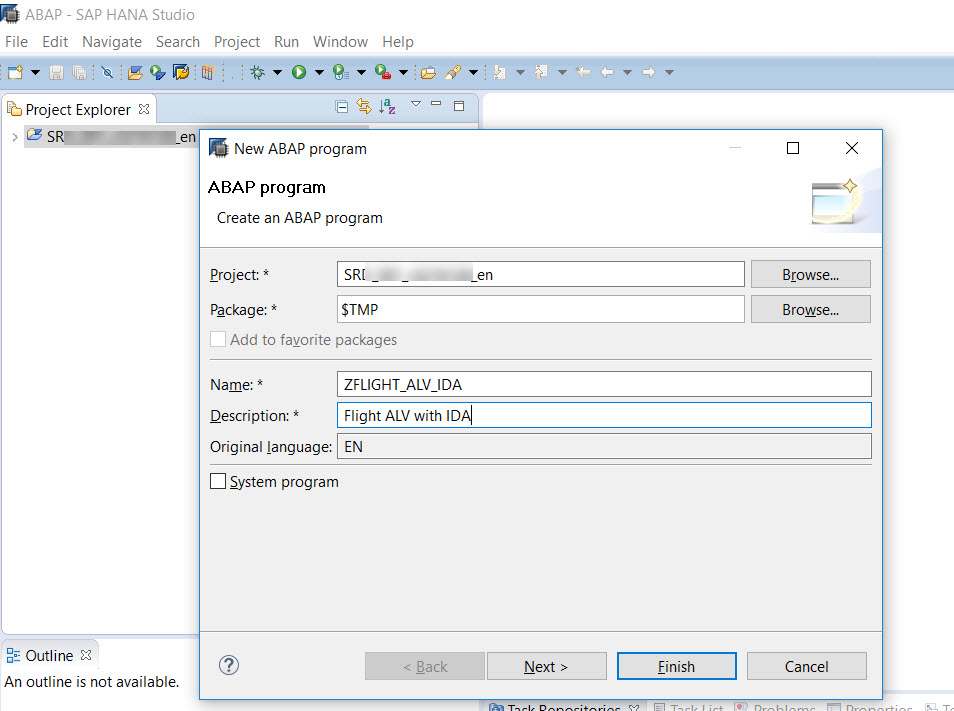This screenshot has height=711, width=954.
Task: Enable the System program checkbox
Action: pos(217,481)
